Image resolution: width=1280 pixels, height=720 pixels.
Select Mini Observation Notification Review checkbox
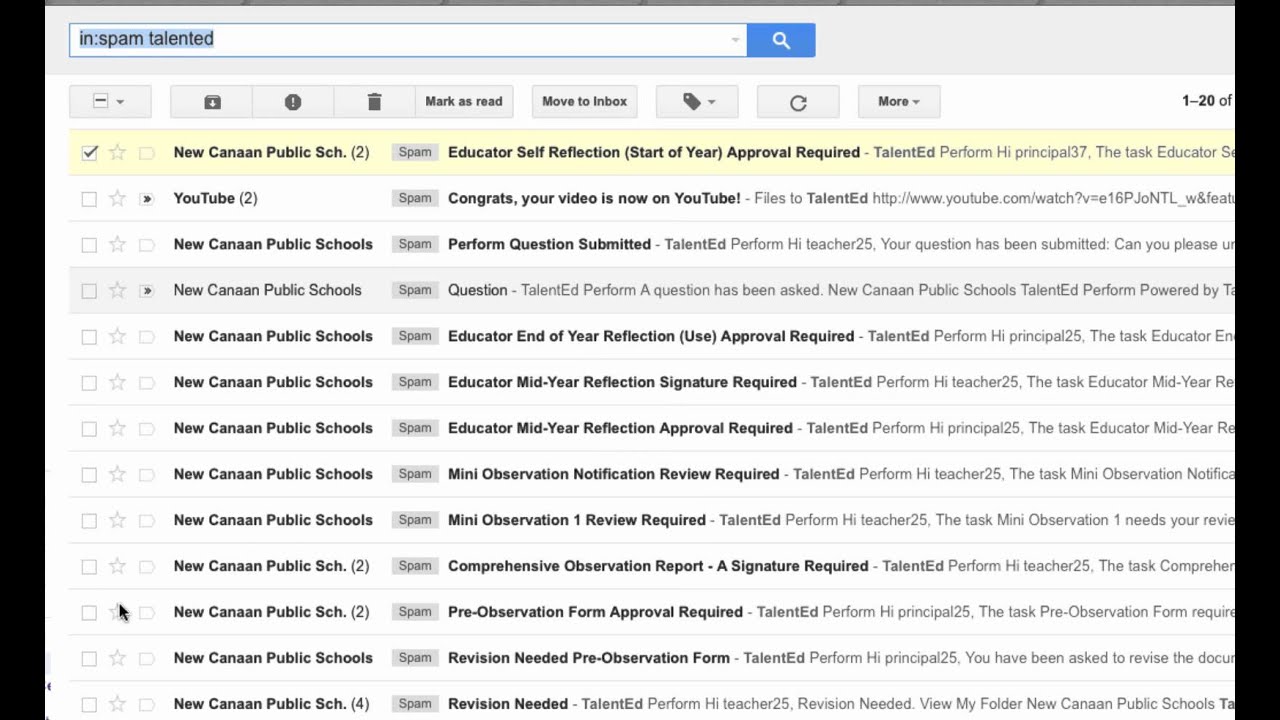pyautogui.click(x=89, y=474)
